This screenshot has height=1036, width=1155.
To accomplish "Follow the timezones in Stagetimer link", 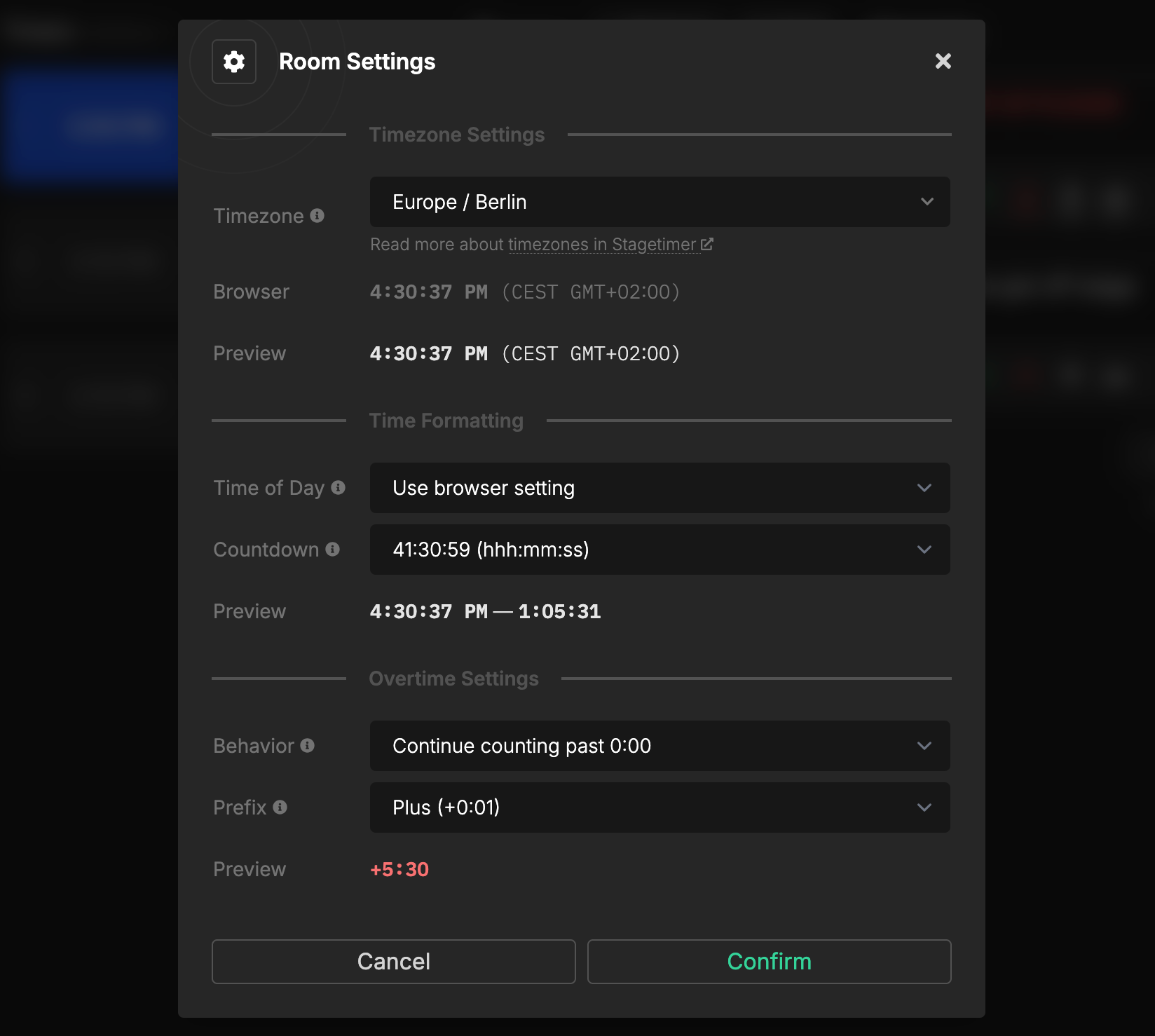I will (602, 245).
